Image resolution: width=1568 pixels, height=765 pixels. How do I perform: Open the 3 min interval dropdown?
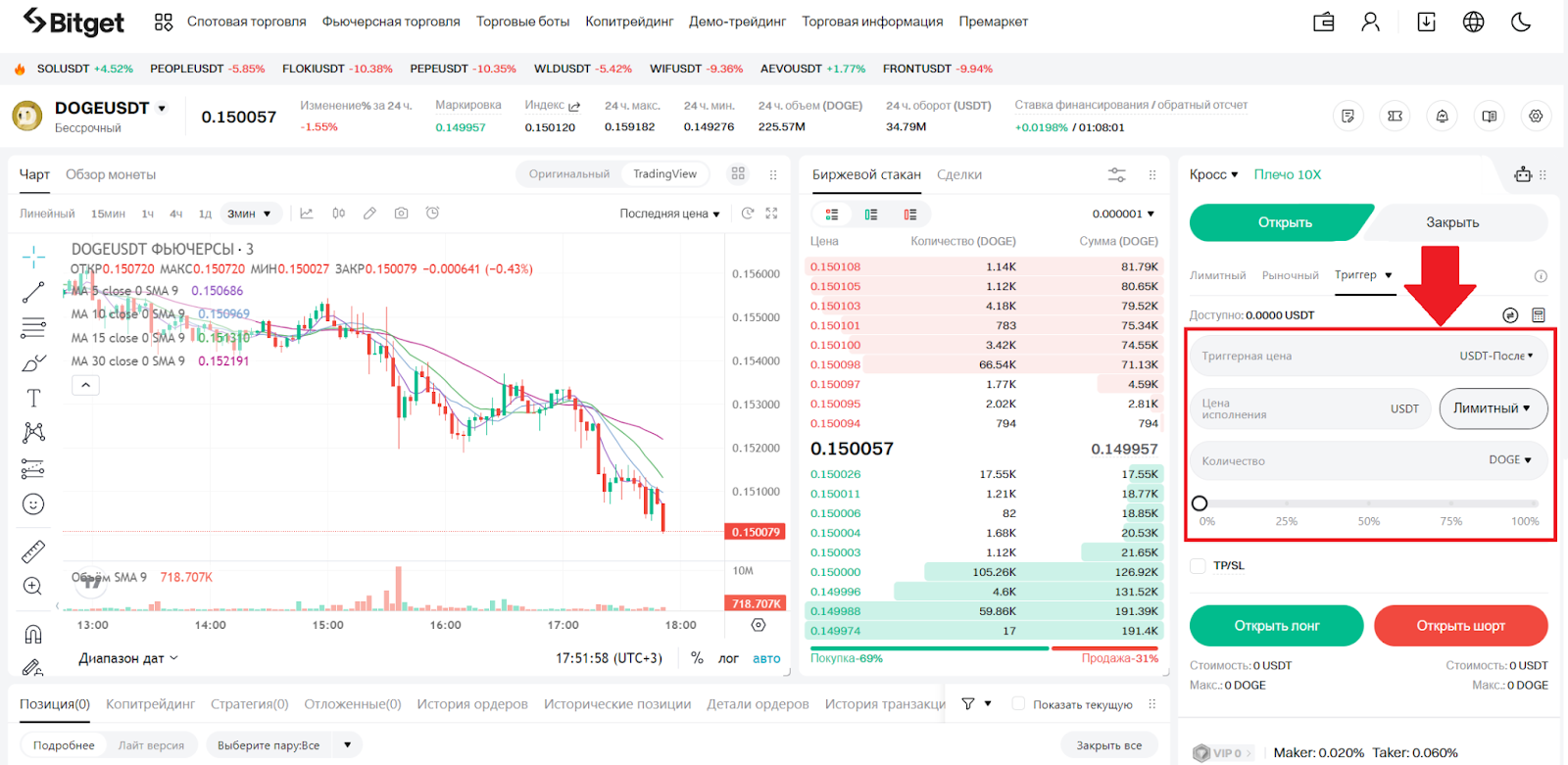(x=250, y=214)
